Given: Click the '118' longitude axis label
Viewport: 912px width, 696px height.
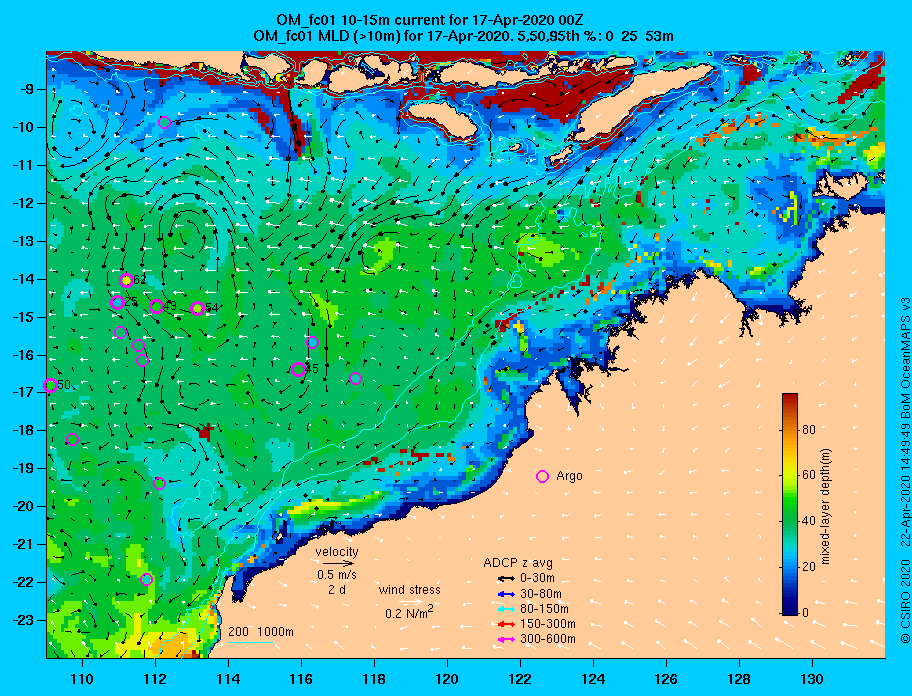Looking at the screenshot, I should tap(374, 679).
